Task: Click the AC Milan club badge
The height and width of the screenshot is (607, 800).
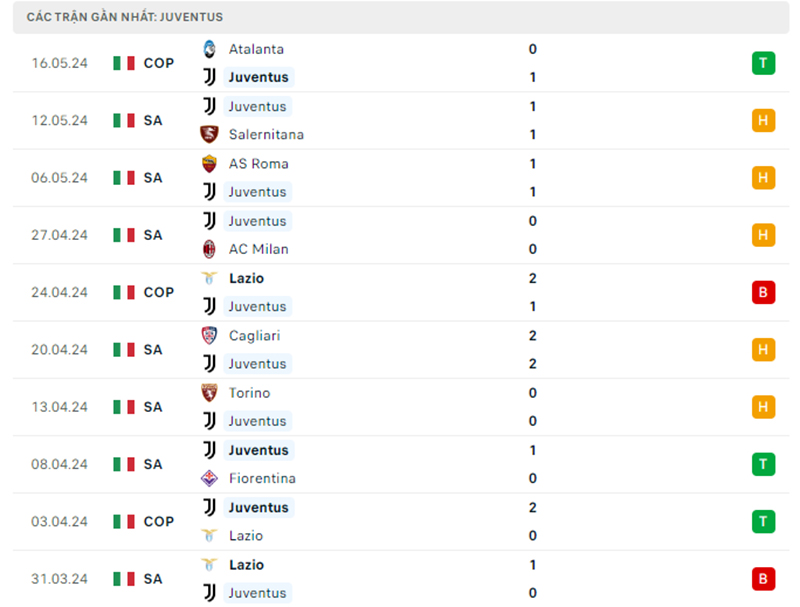Action: 211,248
